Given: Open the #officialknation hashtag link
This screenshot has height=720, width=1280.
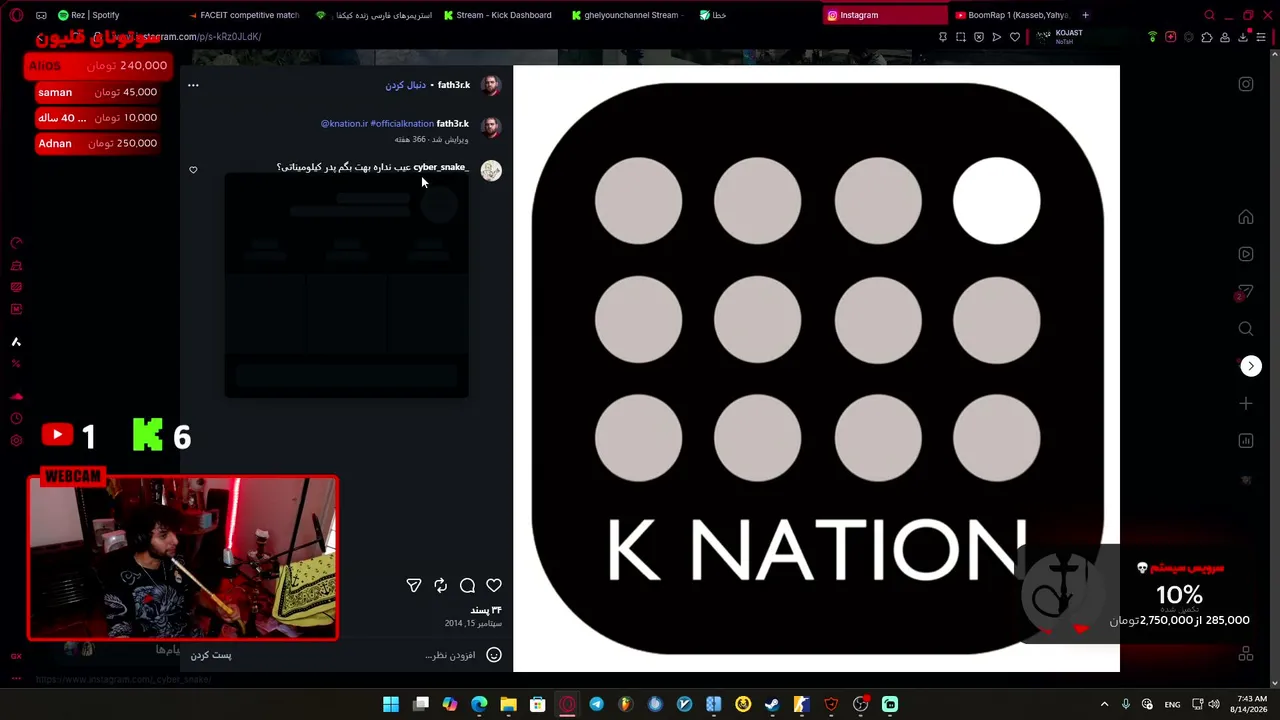Looking at the screenshot, I should (402, 124).
